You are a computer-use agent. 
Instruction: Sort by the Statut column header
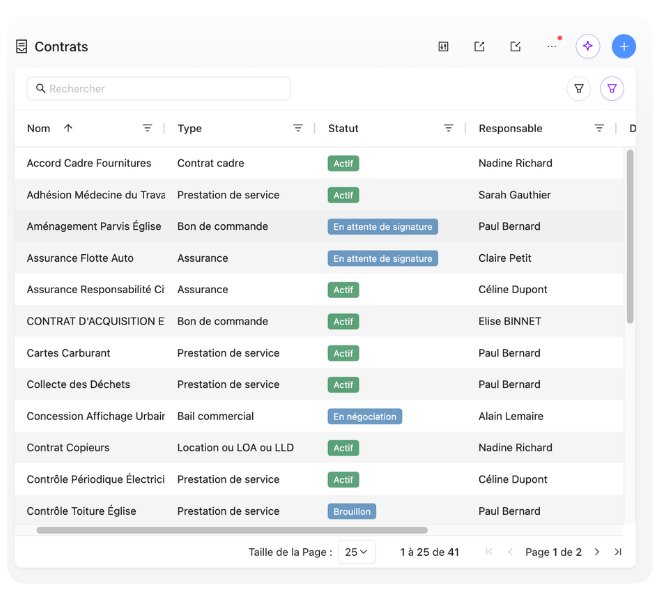(343, 128)
